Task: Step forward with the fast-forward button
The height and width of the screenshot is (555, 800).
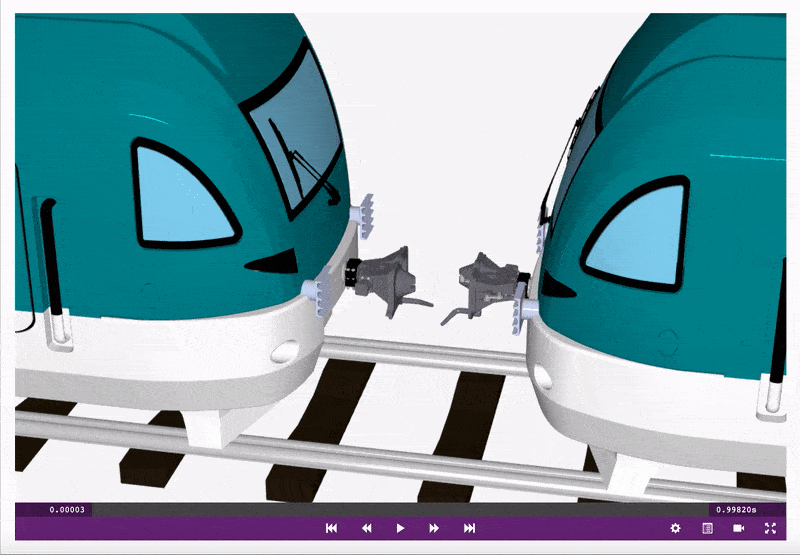Action: pyautogui.click(x=434, y=528)
